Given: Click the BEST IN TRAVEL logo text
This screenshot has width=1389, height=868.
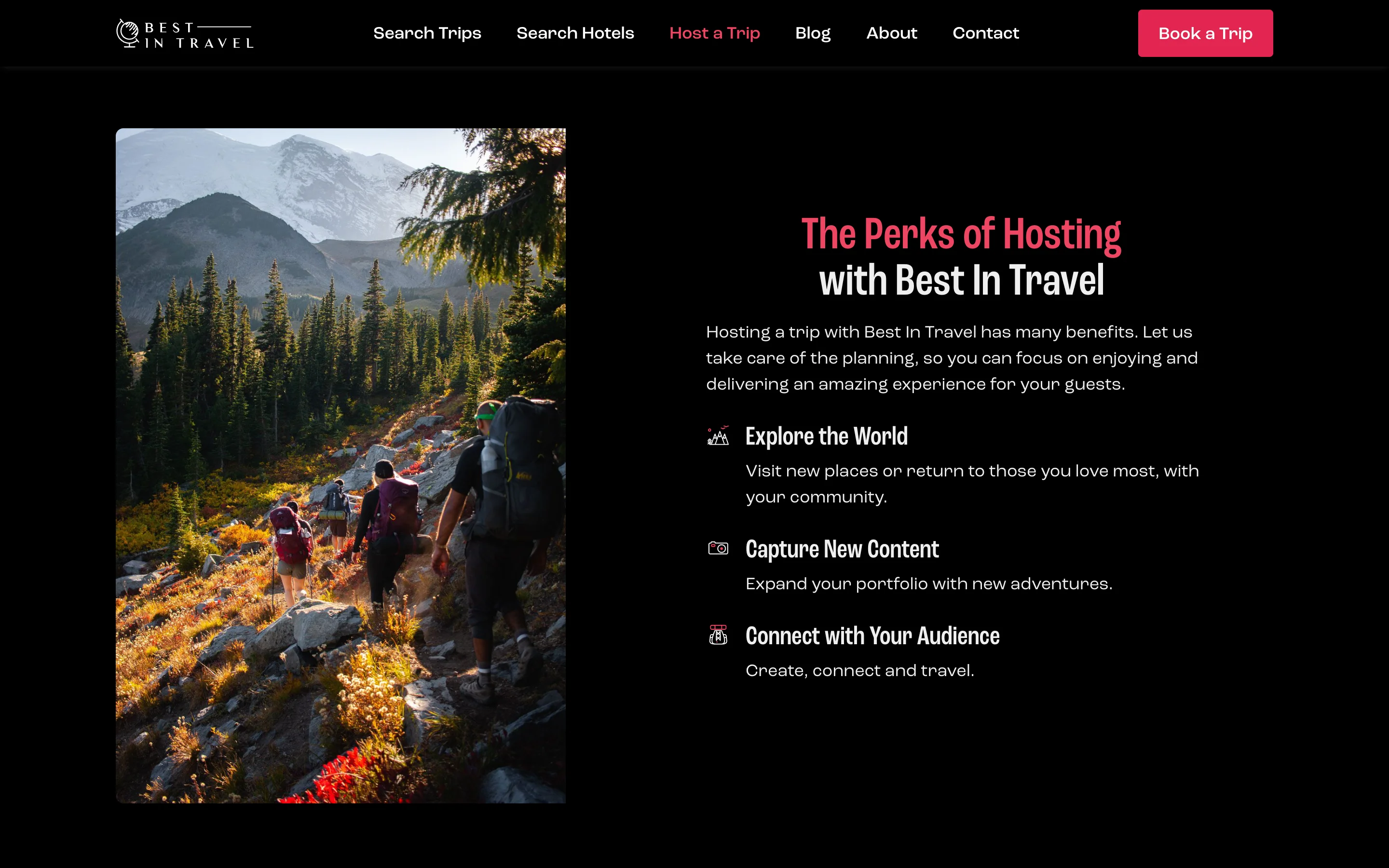Looking at the screenshot, I should pos(199,35).
